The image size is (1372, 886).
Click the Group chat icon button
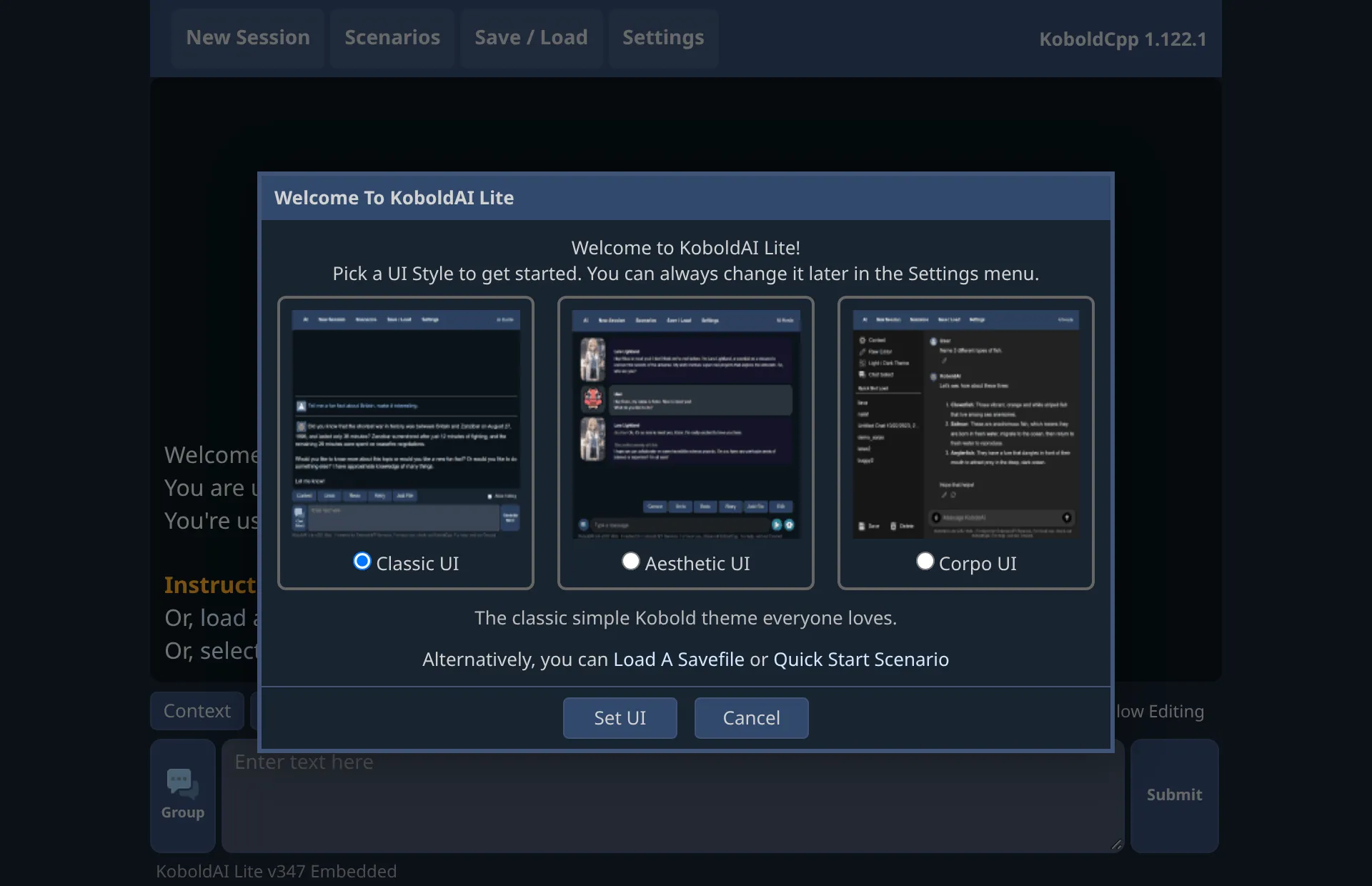coord(183,796)
